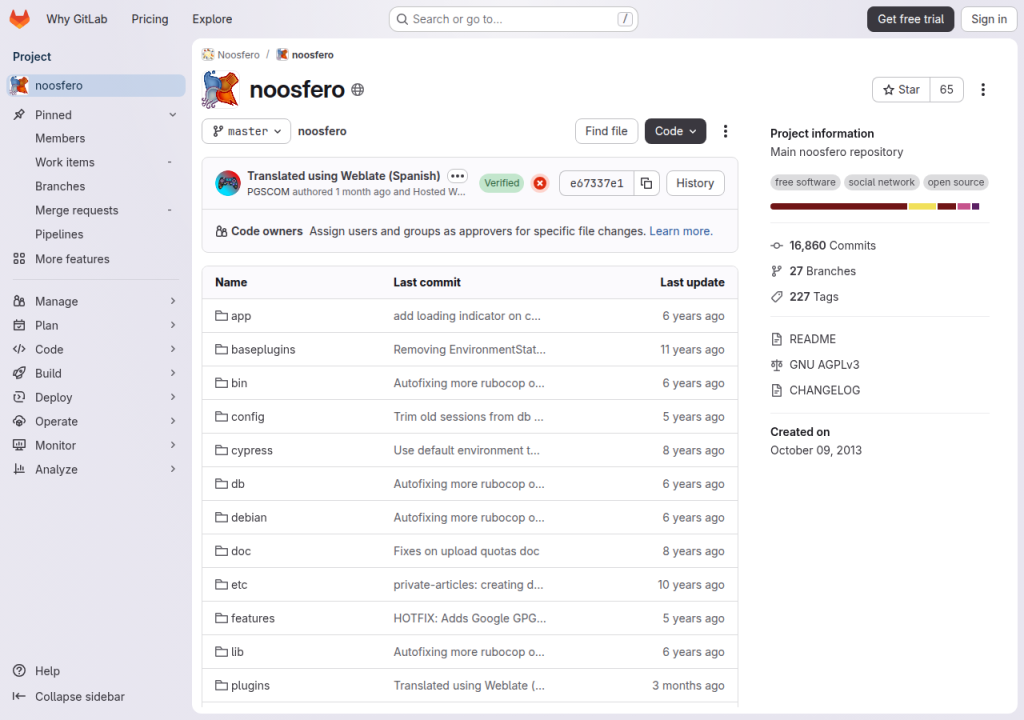Click the GitLab fox logo
The width and height of the screenshot is (1024, 720).
click(20, 19)
